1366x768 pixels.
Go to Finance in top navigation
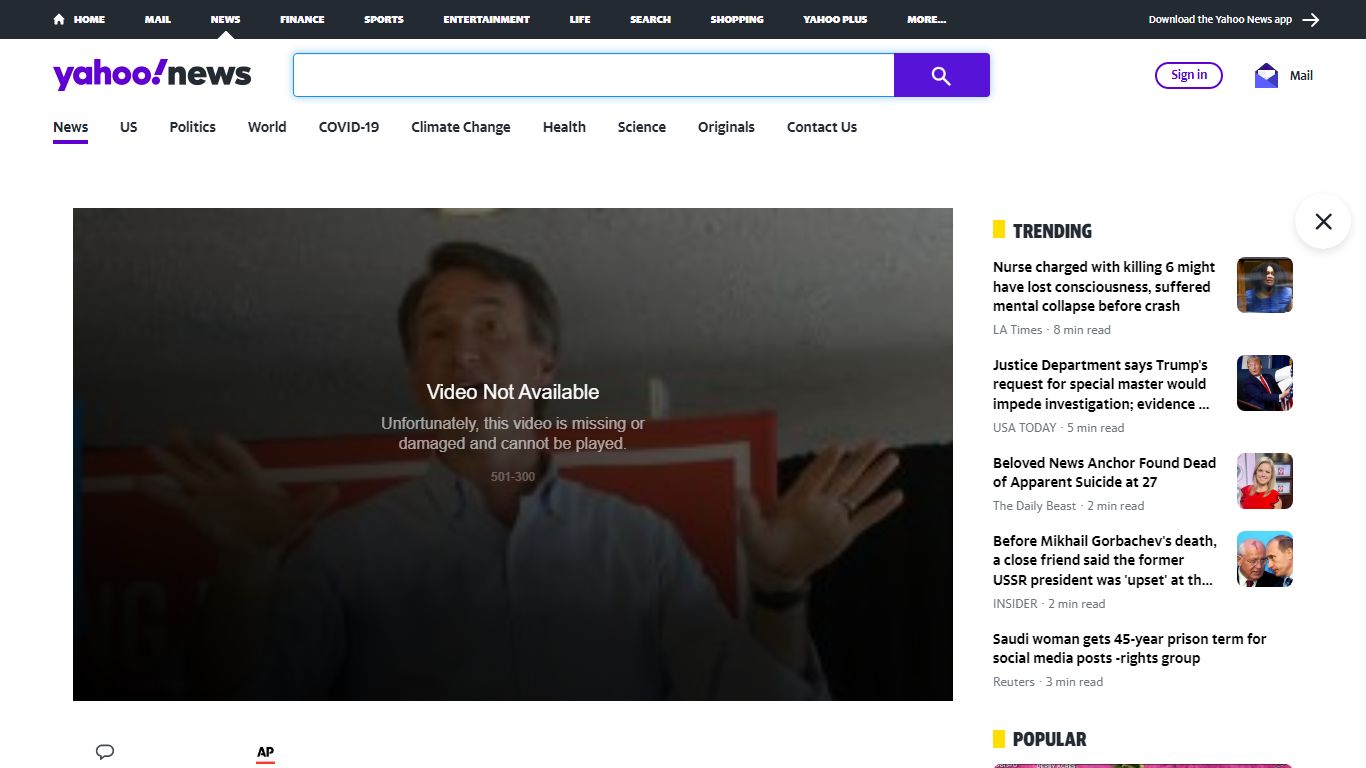tap(302, 19)
